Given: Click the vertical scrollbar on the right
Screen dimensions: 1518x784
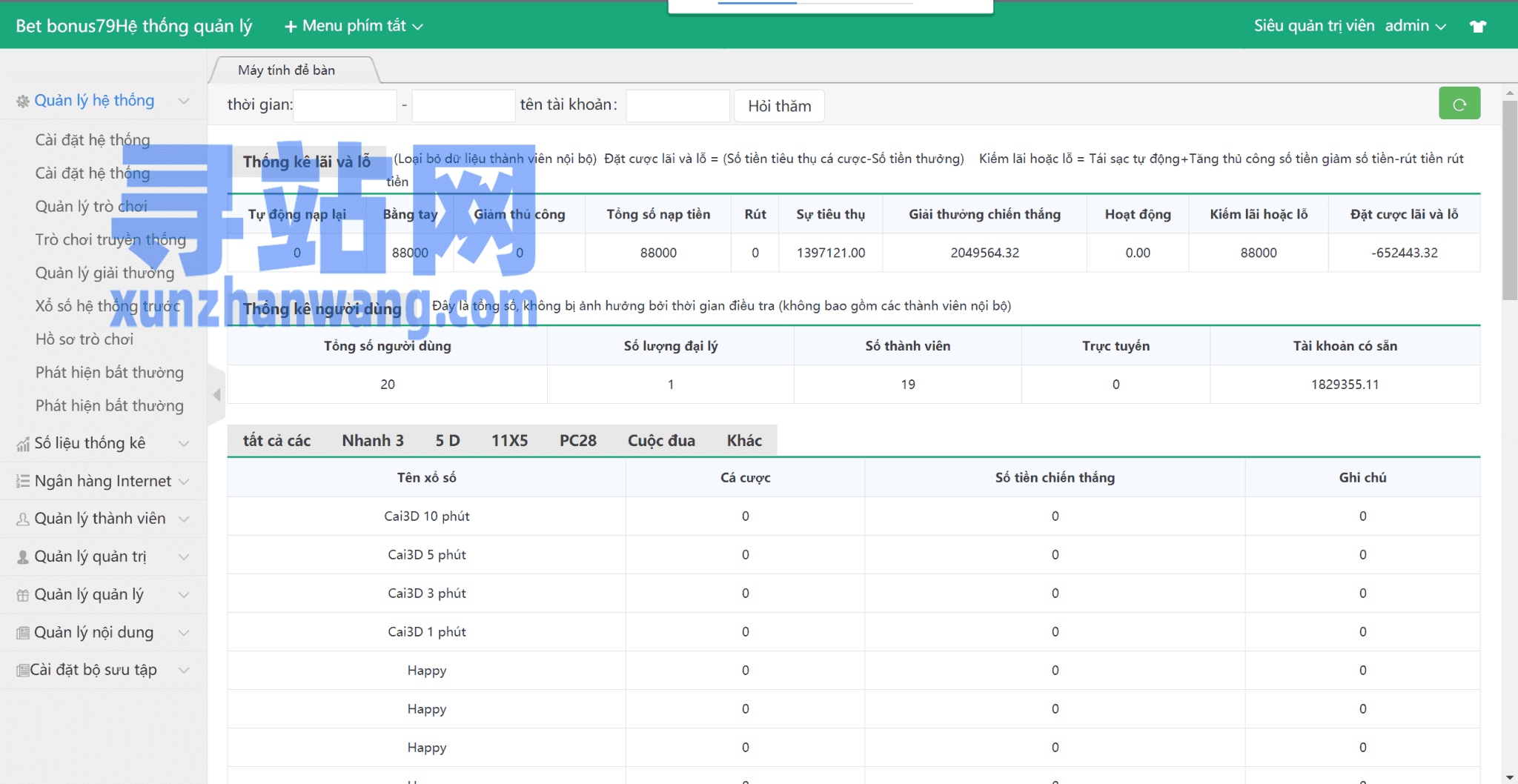Looking at the screenshot, I should coord(1509,200).
